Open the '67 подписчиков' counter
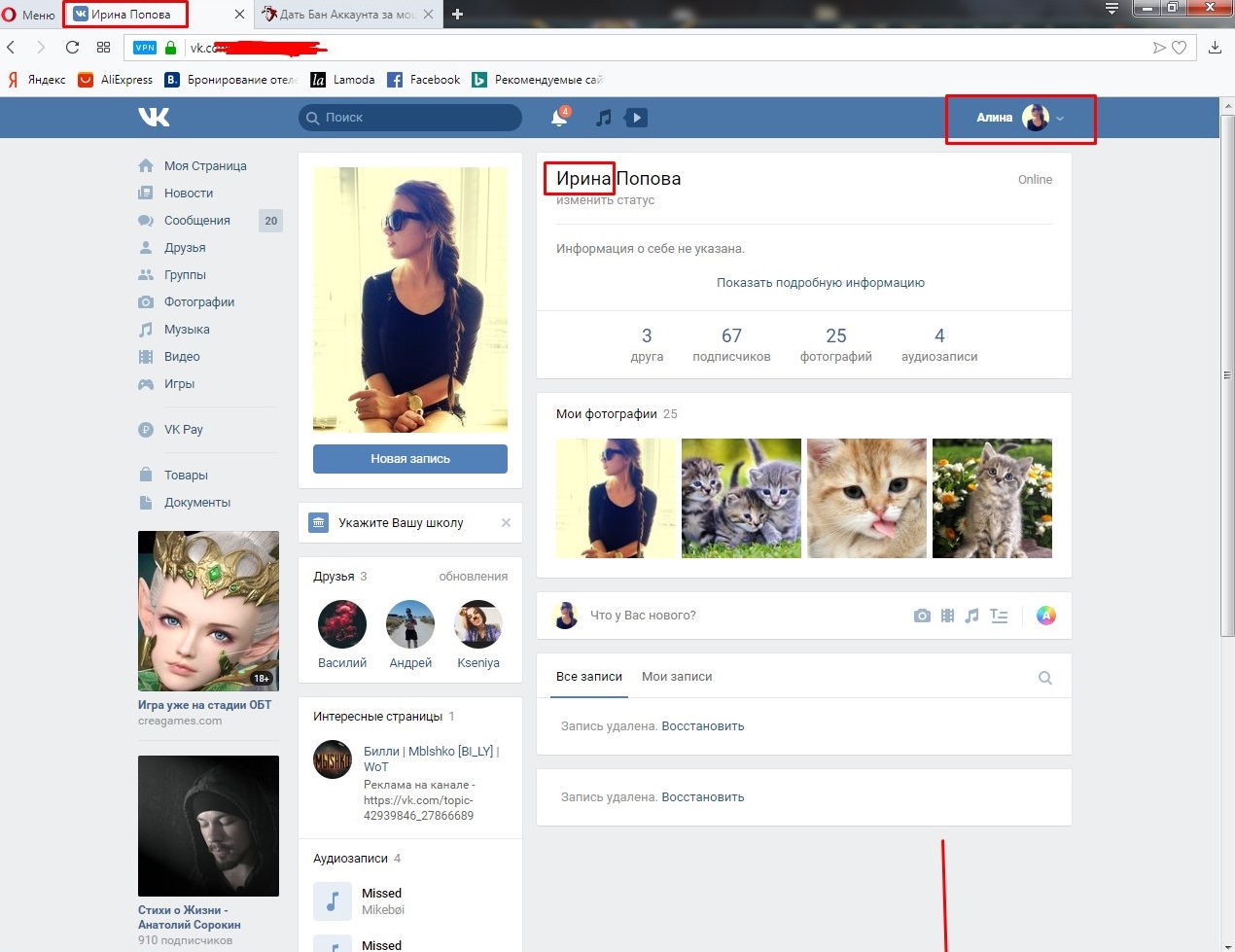This screenshot has width=1235, height=952. [x=731, y=344]
